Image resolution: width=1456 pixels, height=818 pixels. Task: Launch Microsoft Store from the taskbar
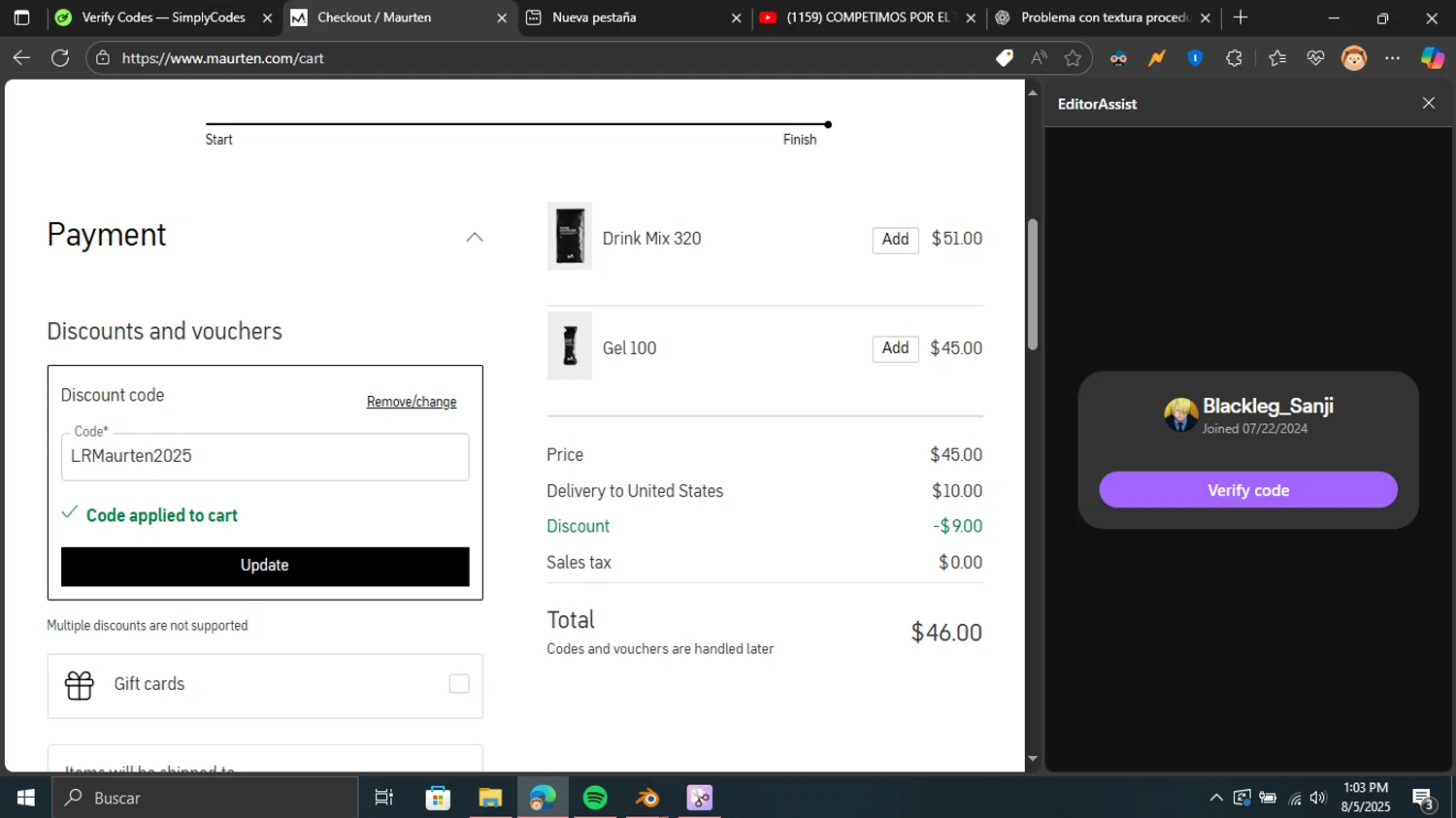tap(438, 798)
